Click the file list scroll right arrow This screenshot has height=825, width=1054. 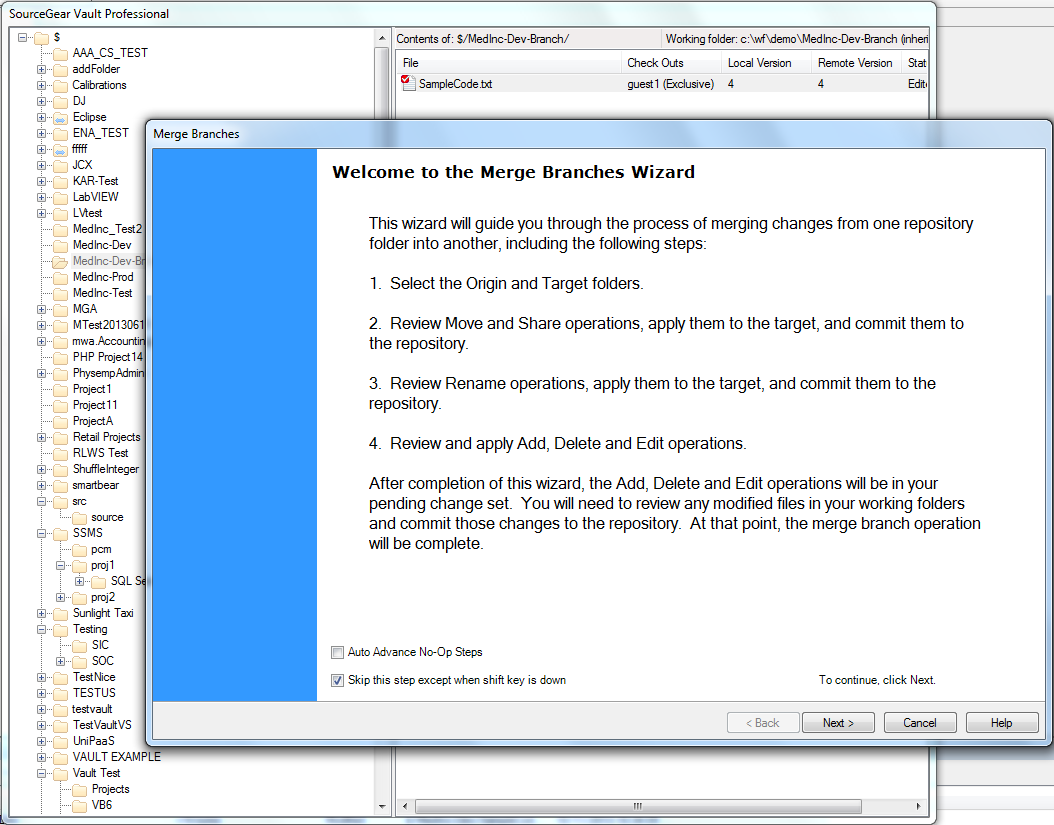pos(918,806)
